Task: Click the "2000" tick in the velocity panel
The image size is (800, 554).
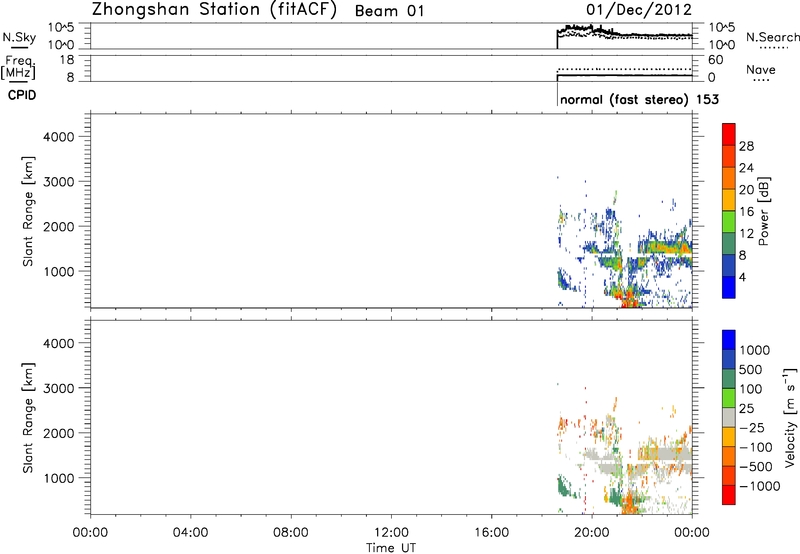Action: (x=58, y=433)
